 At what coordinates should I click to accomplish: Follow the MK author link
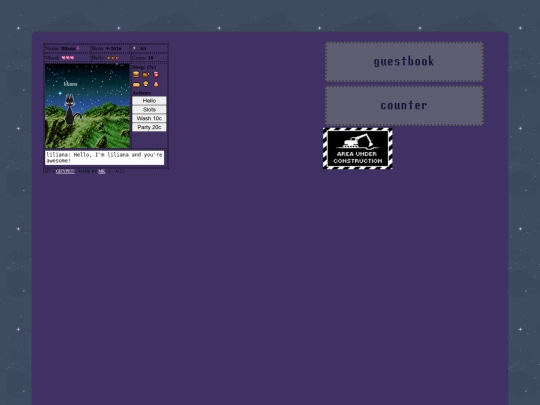tap(102, 171)
